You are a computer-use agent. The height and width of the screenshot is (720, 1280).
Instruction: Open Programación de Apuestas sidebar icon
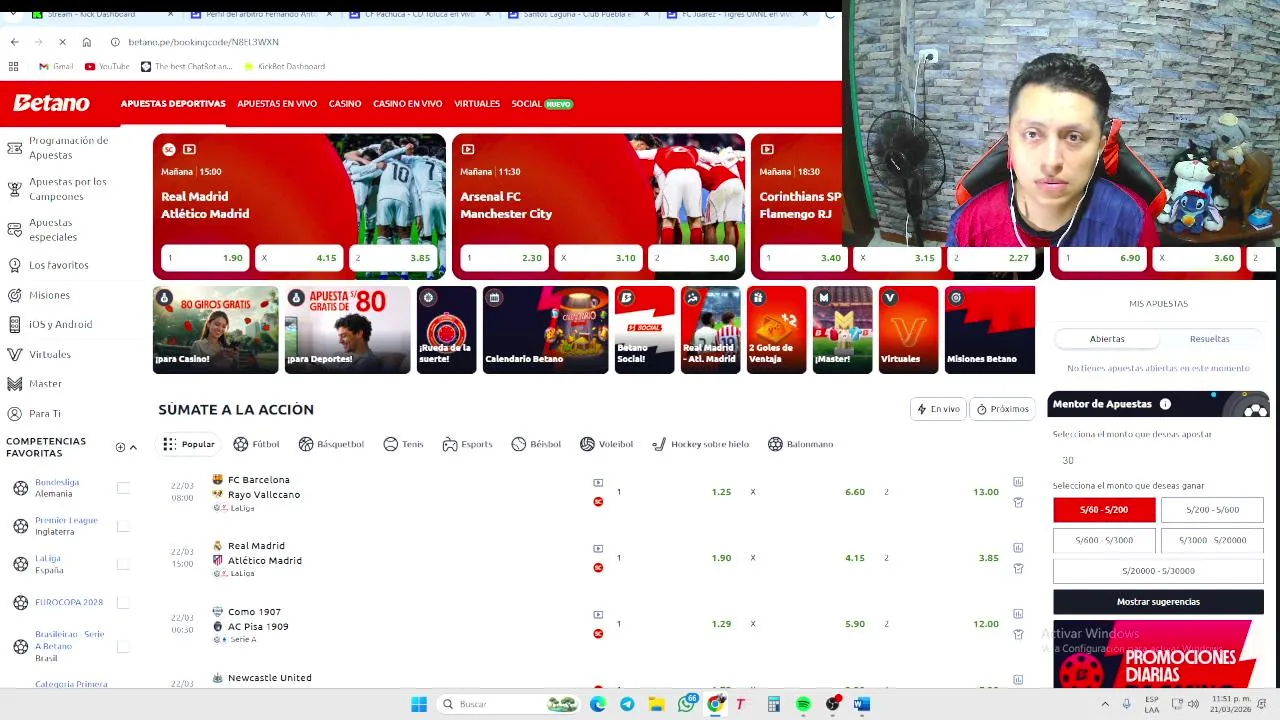[x=14, y=148]
